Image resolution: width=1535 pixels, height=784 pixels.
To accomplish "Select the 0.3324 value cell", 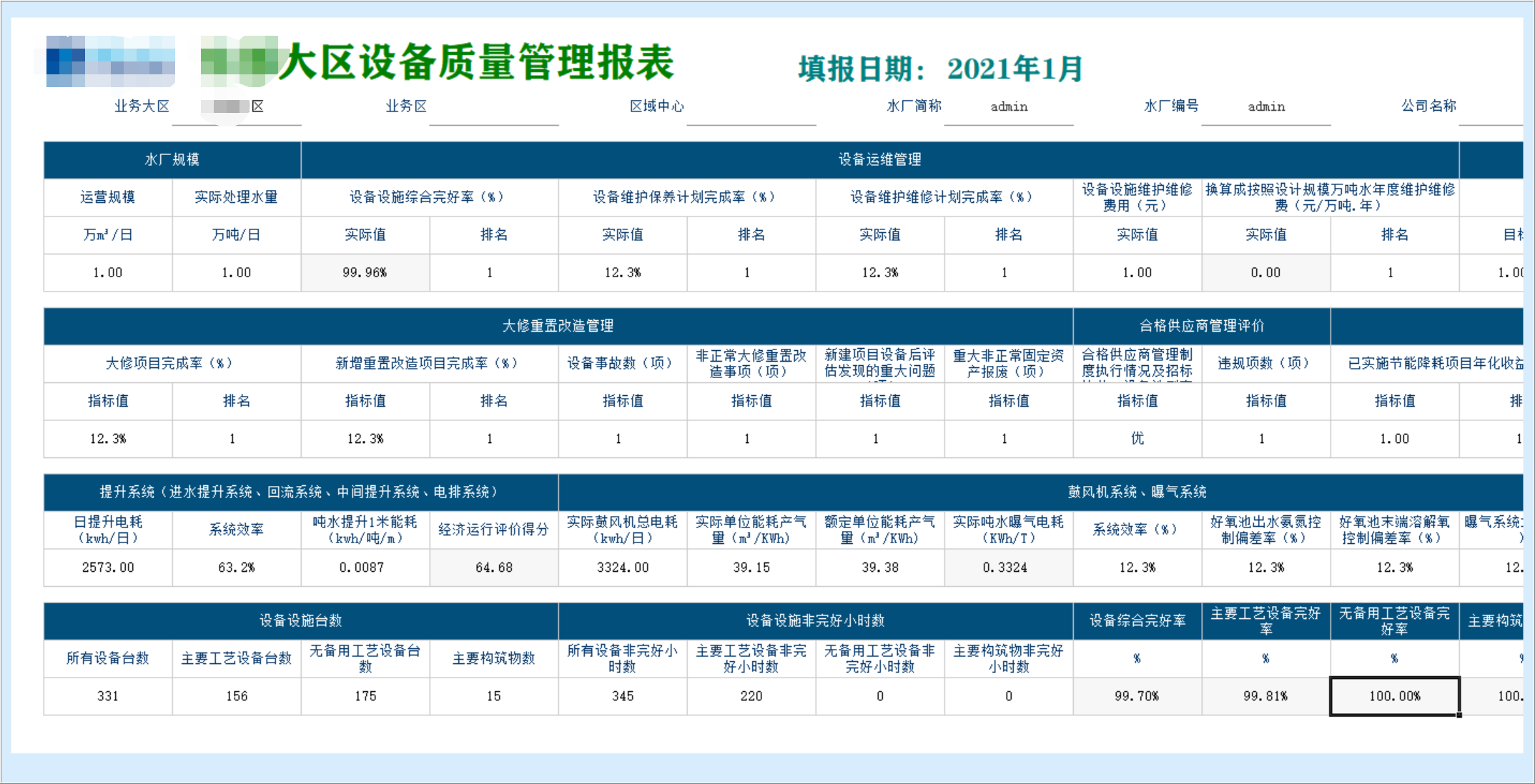I will point(1009,567).
